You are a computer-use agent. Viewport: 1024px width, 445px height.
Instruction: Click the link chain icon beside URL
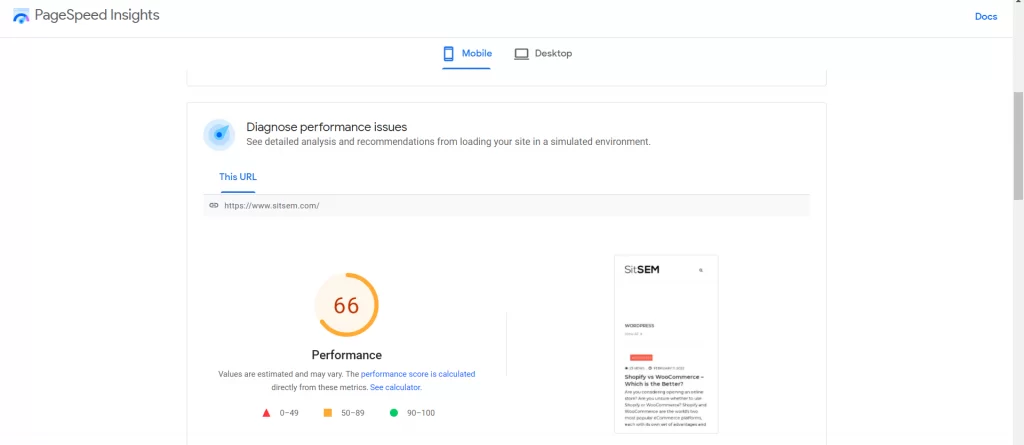214,205
